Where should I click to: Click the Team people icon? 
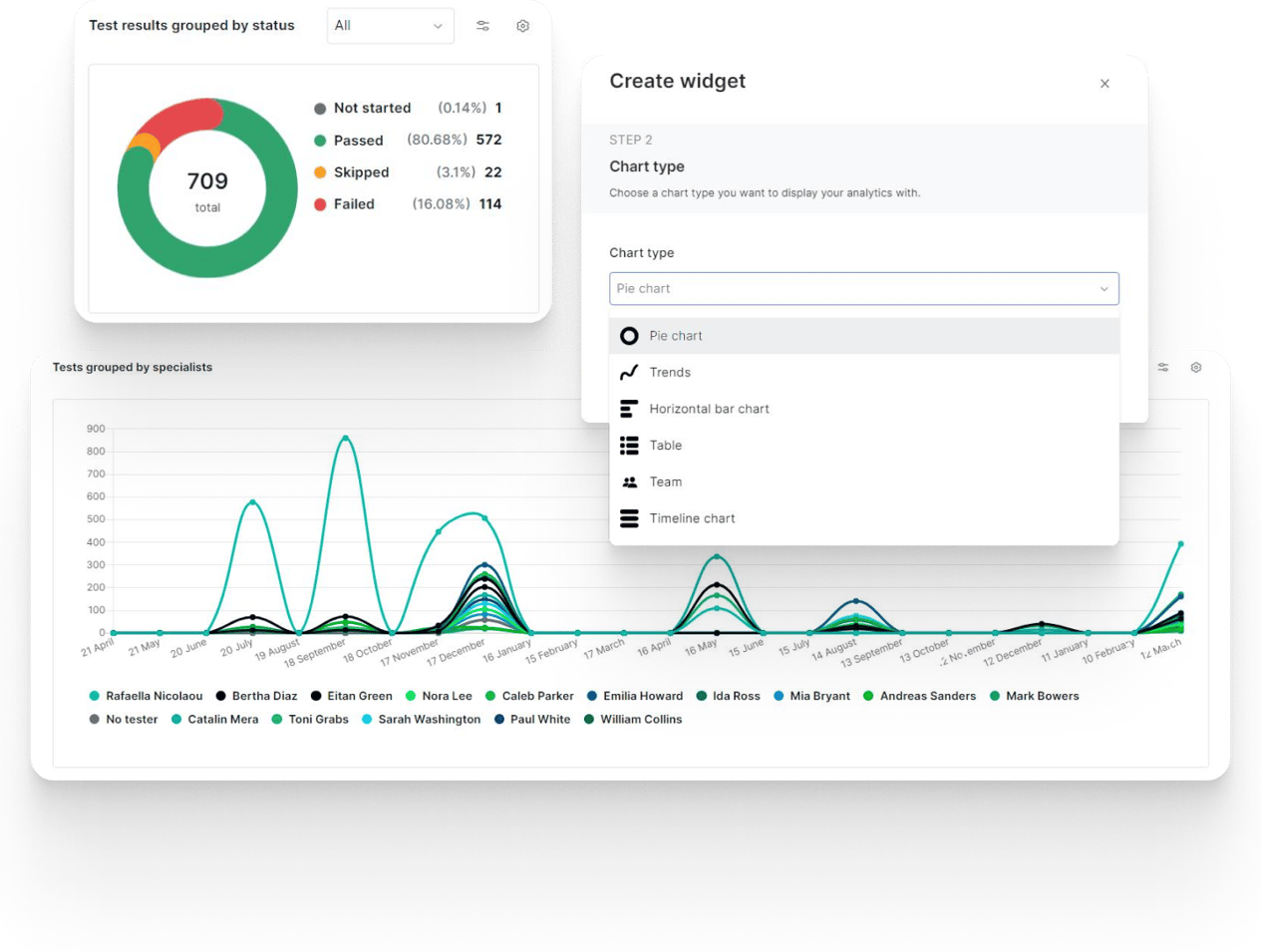(x=629, y=482)
